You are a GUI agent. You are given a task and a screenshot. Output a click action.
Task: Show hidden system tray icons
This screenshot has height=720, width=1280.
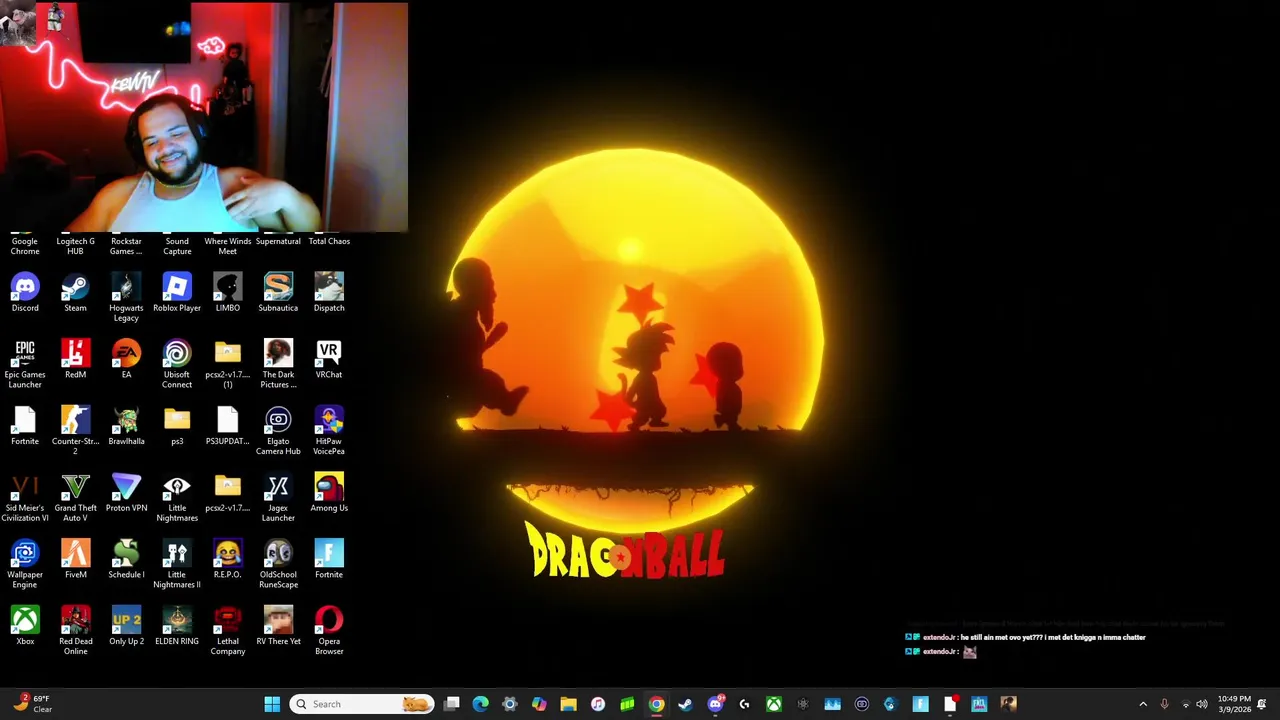click(x=1143, y=704)
